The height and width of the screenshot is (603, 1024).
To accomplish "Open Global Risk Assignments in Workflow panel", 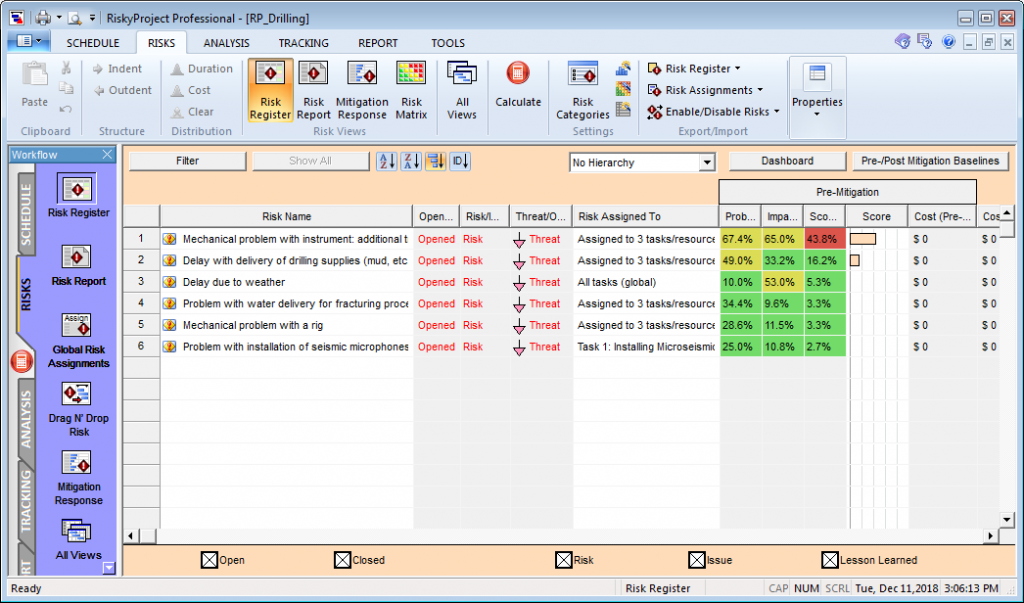I will (78, 340).
